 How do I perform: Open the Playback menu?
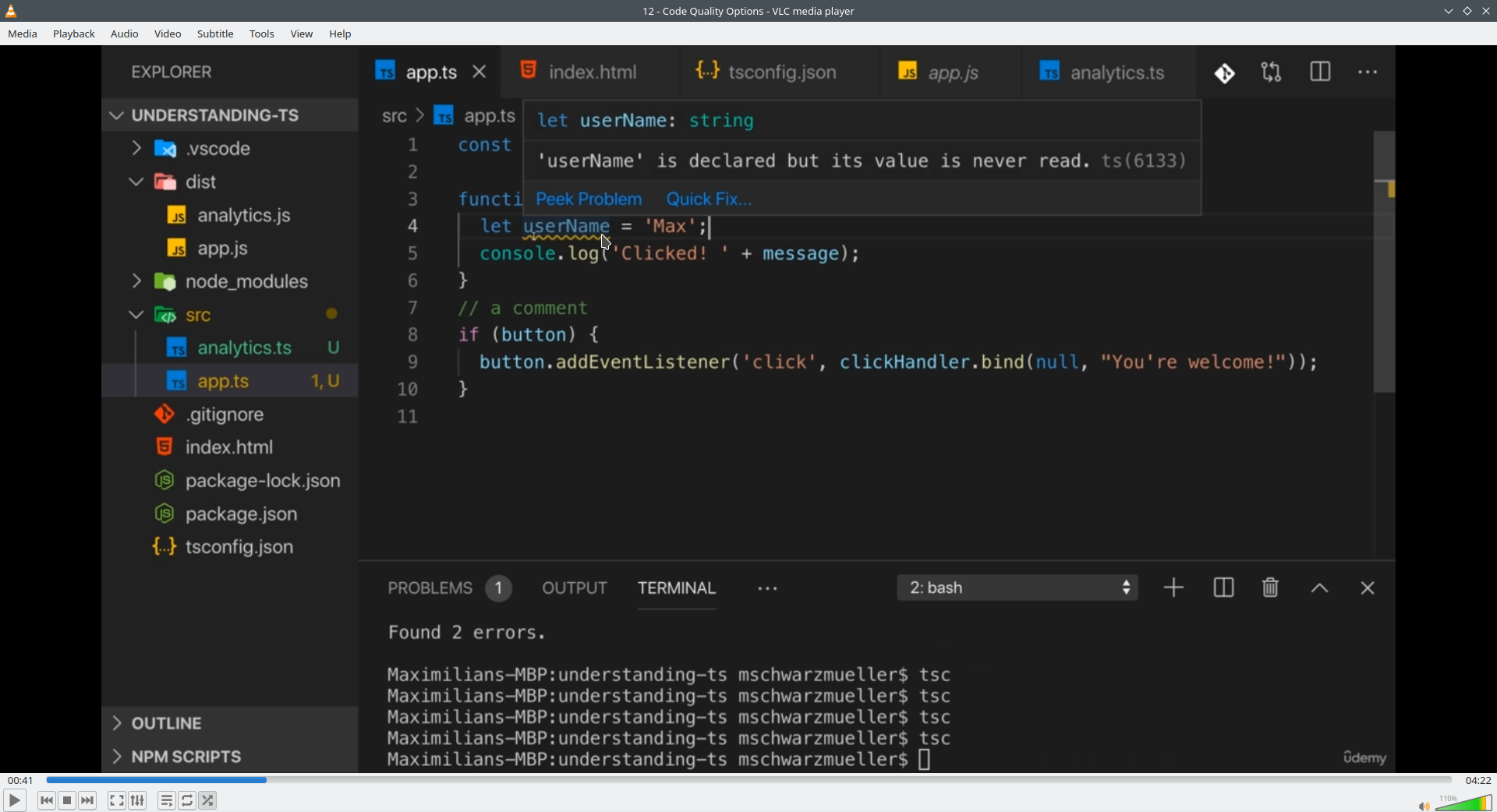pos(74,34)
